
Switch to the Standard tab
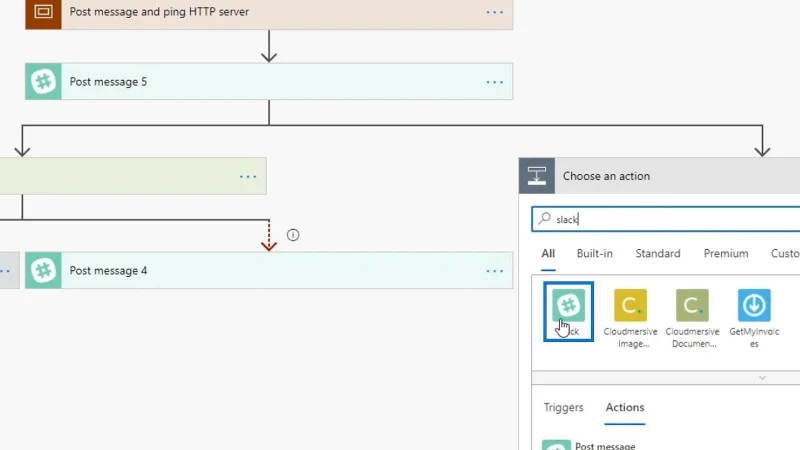click(x=658, y=254)
